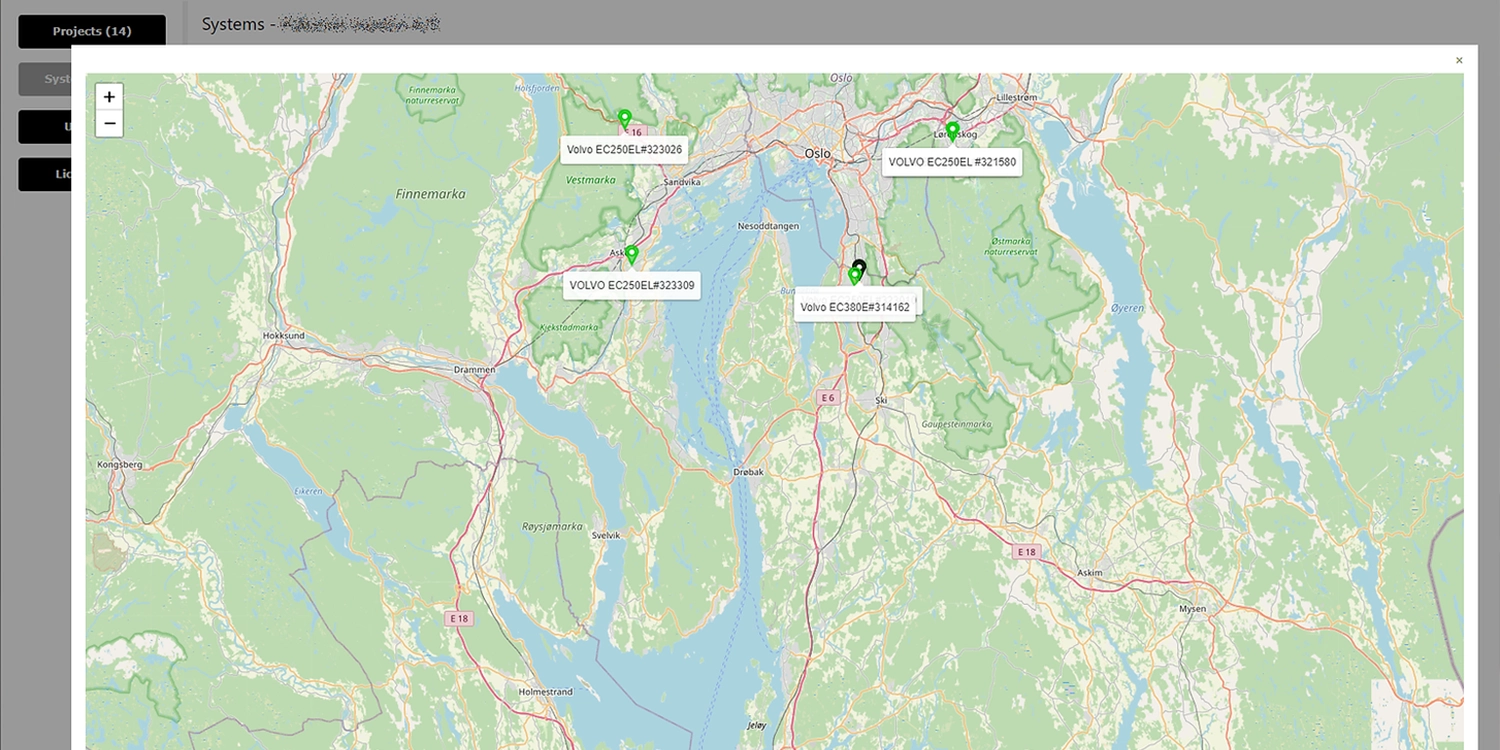Viewport: 1500px width, 750px height.
Task: Click the E 6 road shield near Ski
Action: 826,398
